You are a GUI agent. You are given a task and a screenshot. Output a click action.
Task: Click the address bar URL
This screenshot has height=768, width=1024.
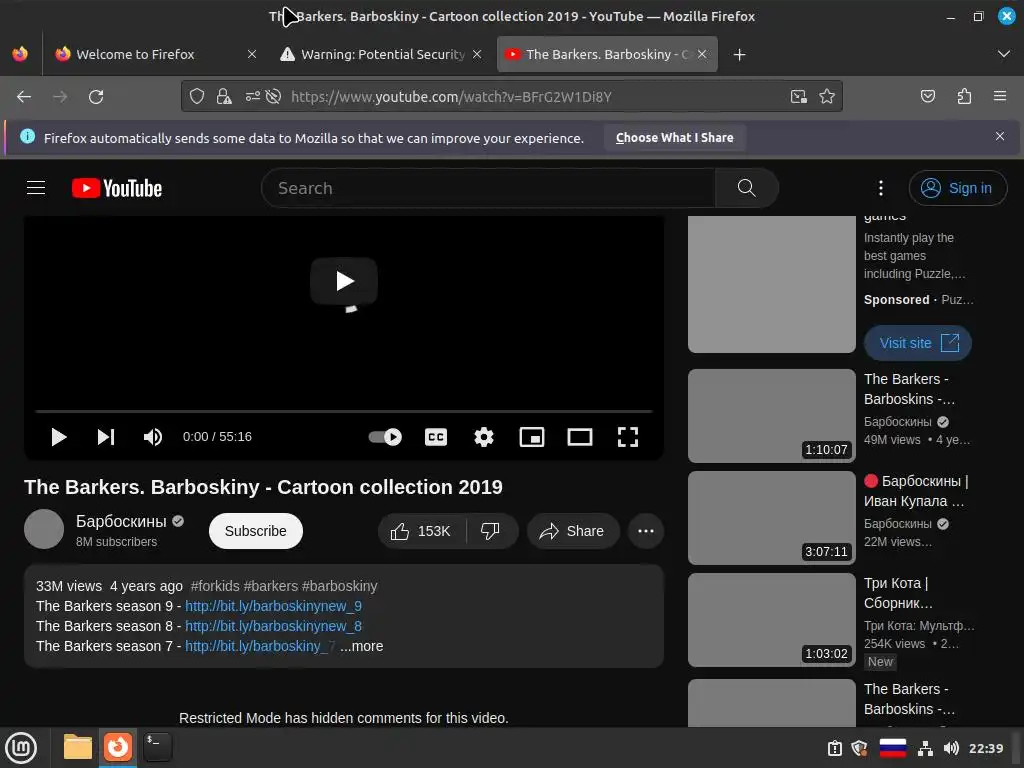coord(451,97)
